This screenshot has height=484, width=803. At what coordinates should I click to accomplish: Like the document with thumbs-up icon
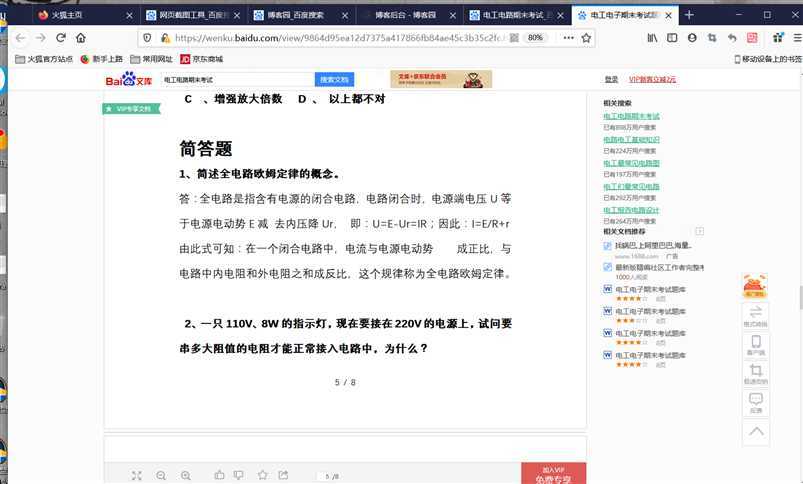(219, 475)
